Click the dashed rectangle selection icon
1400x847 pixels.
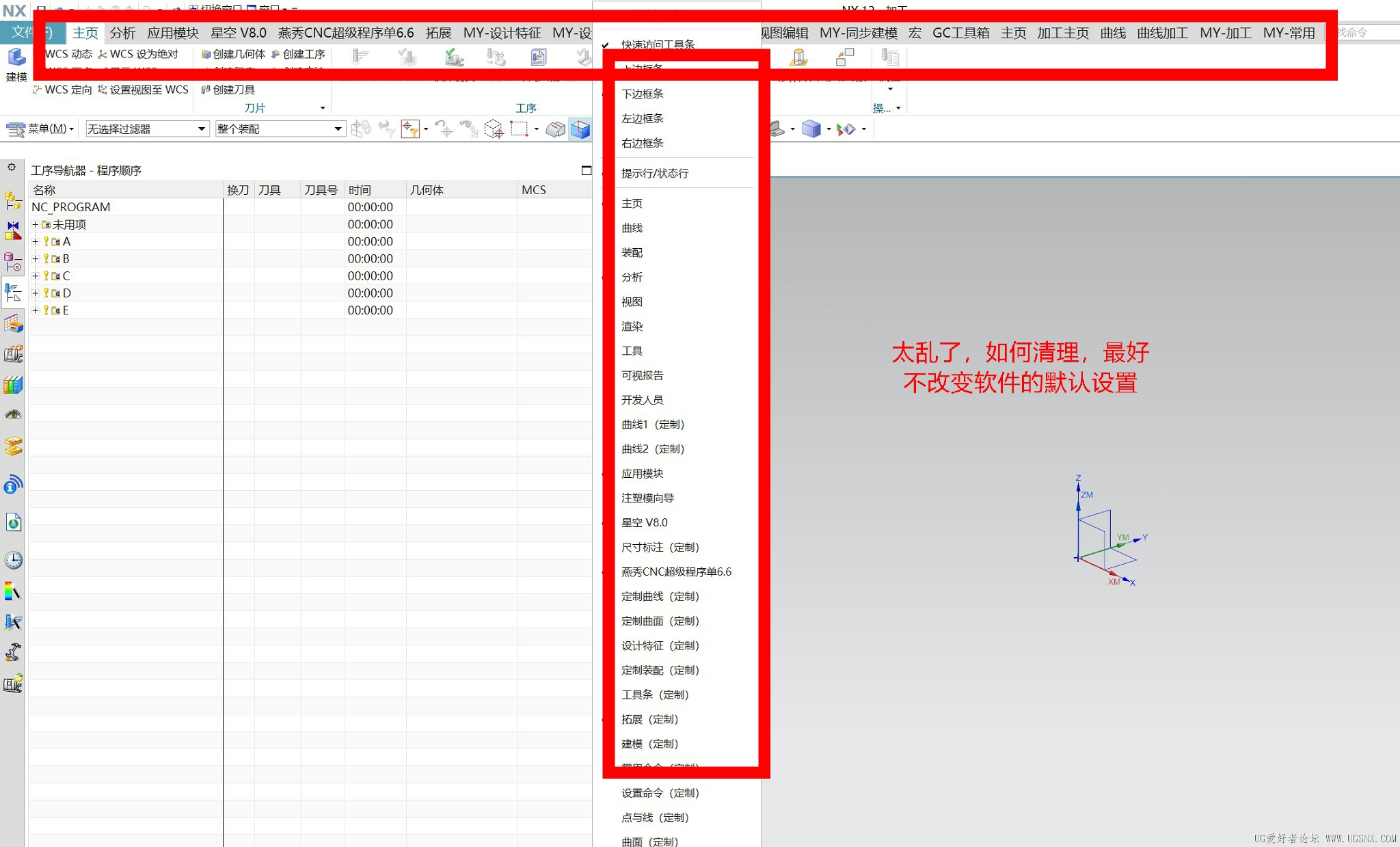click(519, 129)
